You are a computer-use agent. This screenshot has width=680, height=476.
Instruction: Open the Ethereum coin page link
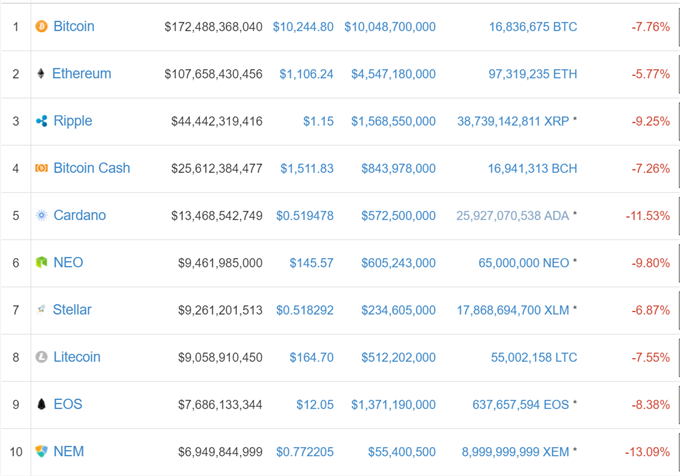82,74
